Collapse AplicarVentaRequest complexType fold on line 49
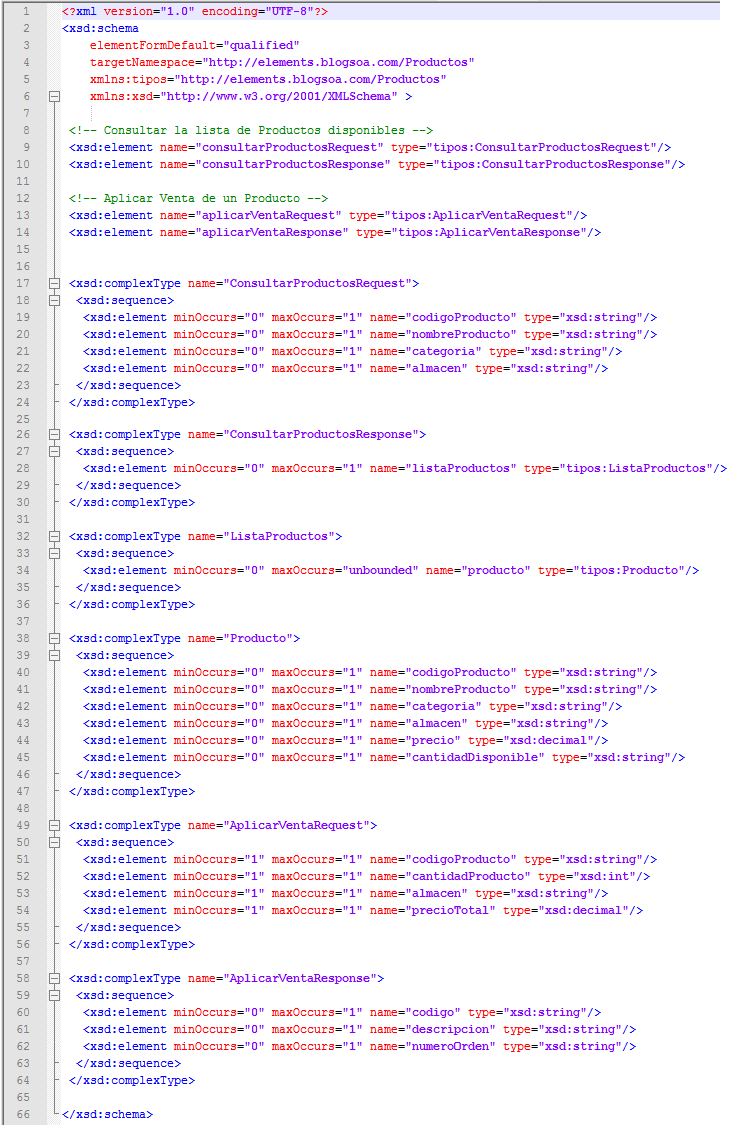Screen dimensions: 733x1125 tap(54, 826)
